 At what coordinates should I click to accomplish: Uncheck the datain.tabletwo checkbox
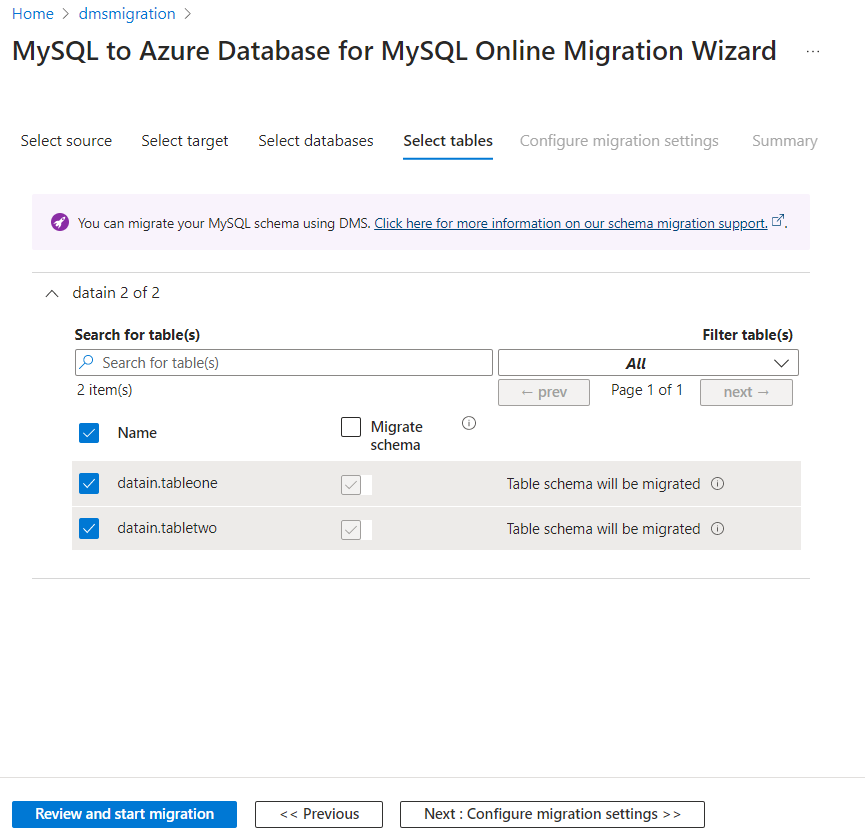(89, 529)
